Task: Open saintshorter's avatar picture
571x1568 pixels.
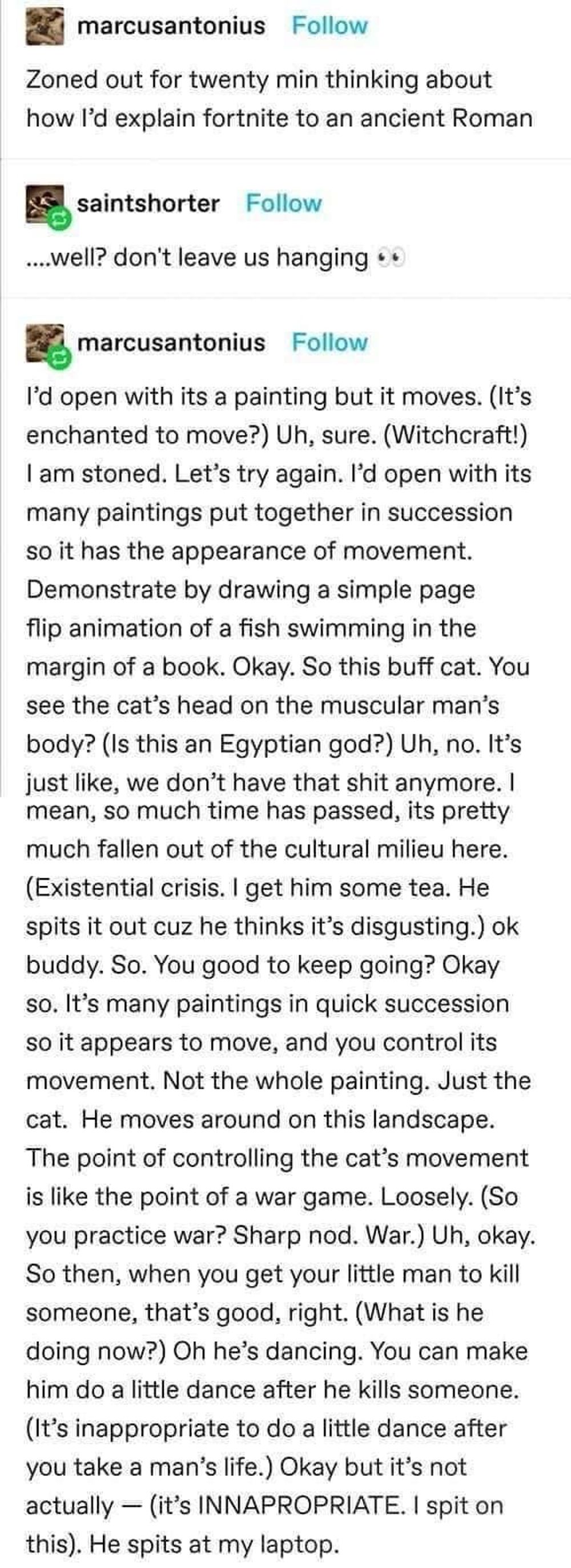Action: (43, 202)
